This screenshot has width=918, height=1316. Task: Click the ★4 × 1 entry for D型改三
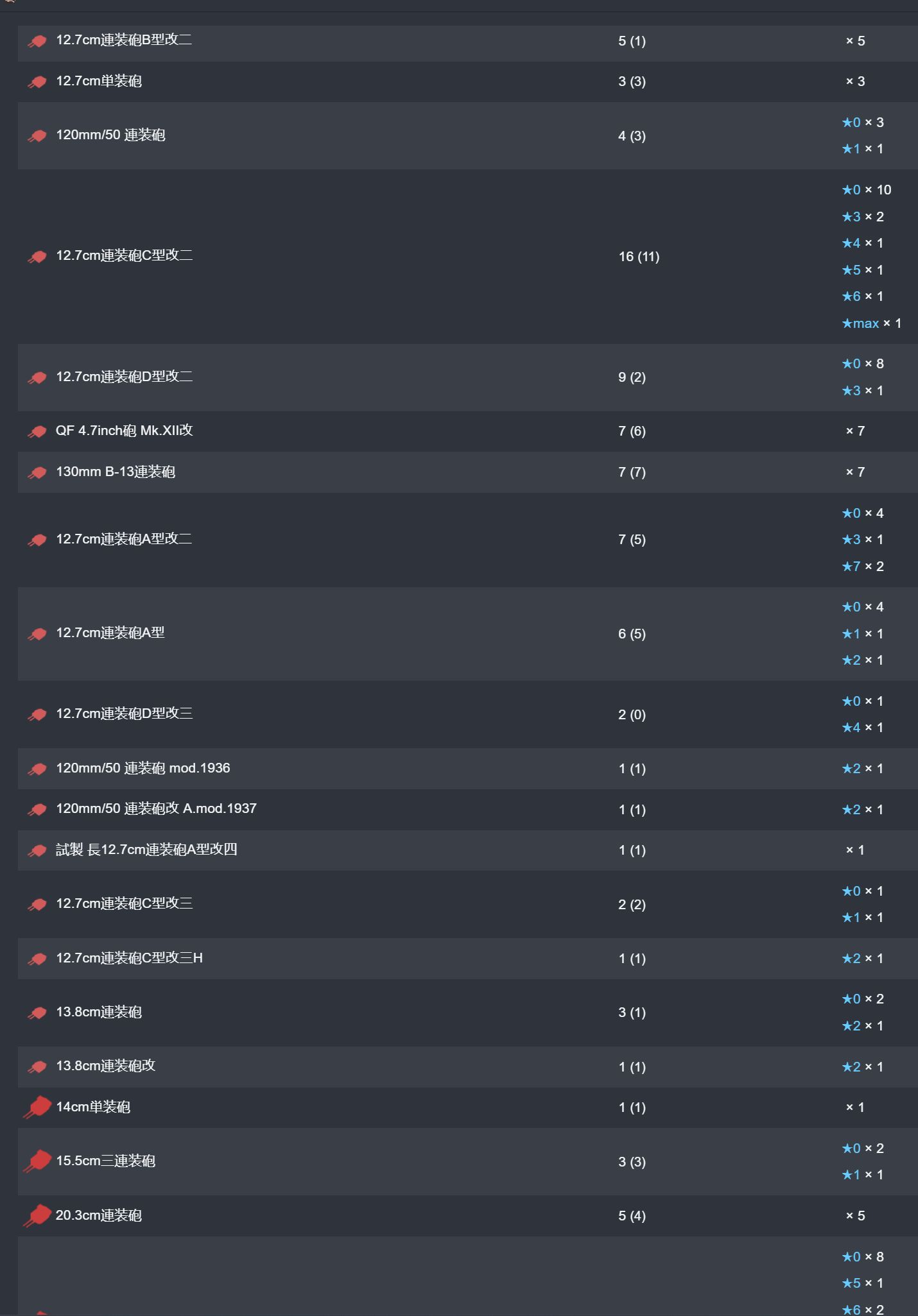click(x=863, y=728)
